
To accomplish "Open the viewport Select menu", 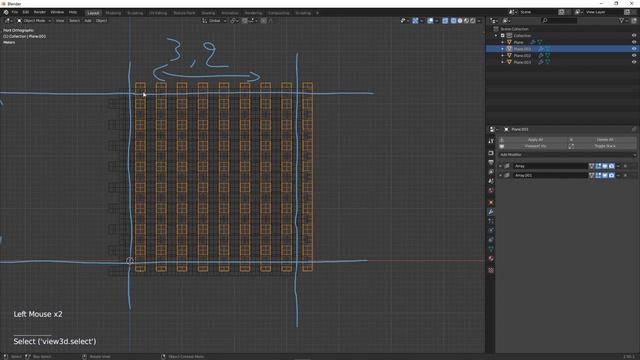I will click(x=74, y=20).
